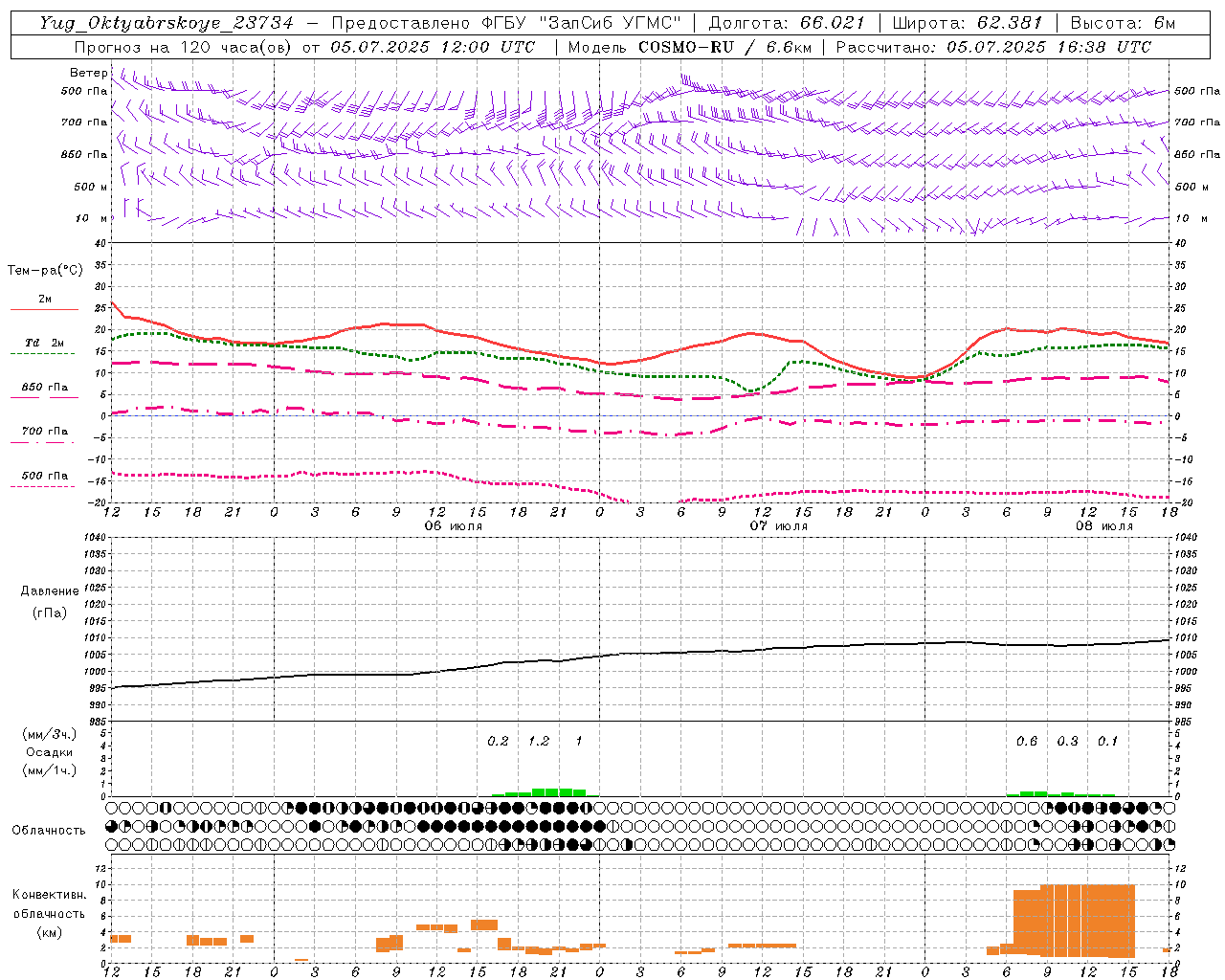The width and height of the screenshot is (1225, 980).
Task: Click the station title Yug_Oktyabrskoye_23734
Action: pos(167,23)
